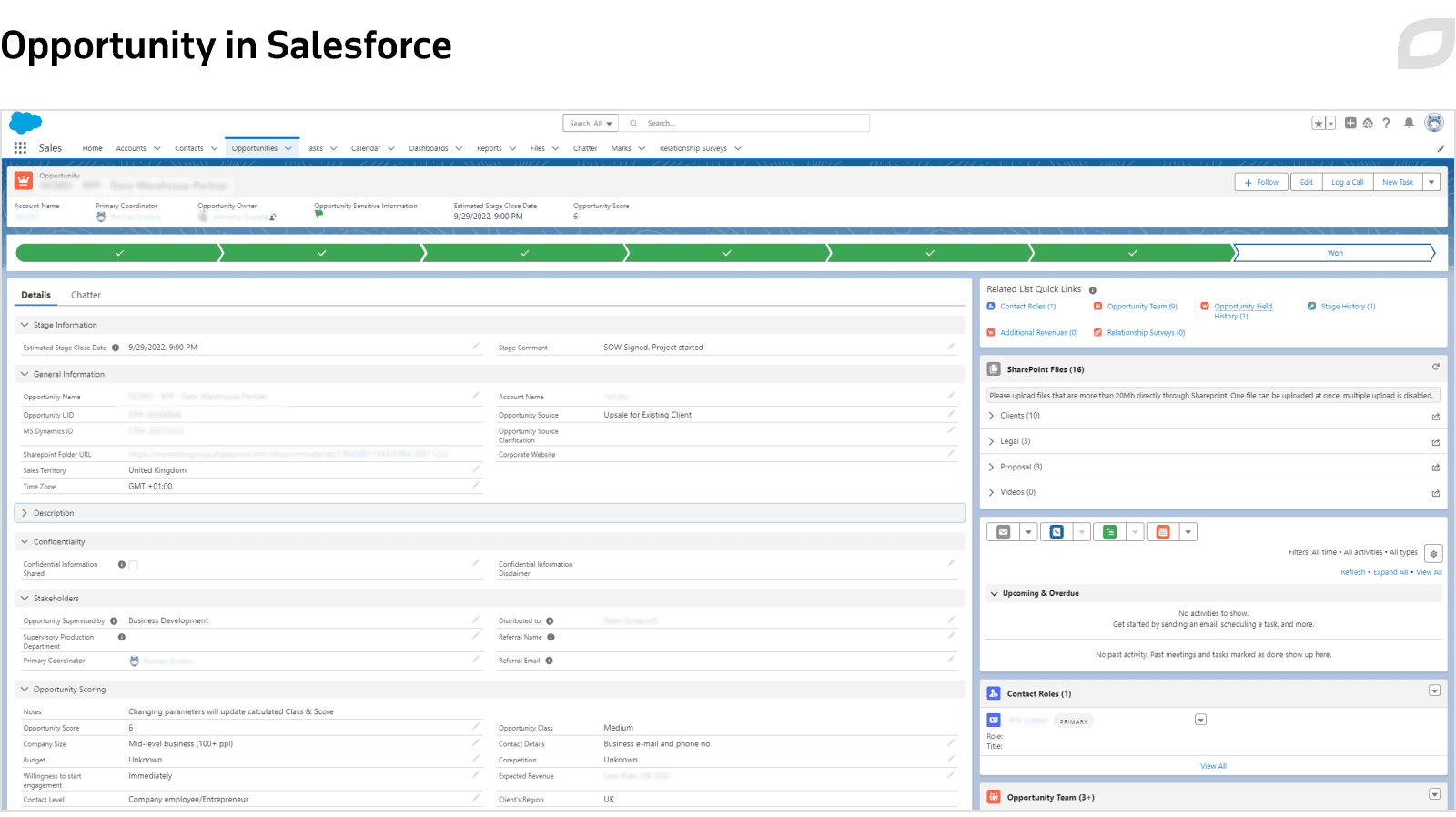Expand the Clients (10) folder
The height and width of the screenshot is (817, 1456).
pos(992,416)
